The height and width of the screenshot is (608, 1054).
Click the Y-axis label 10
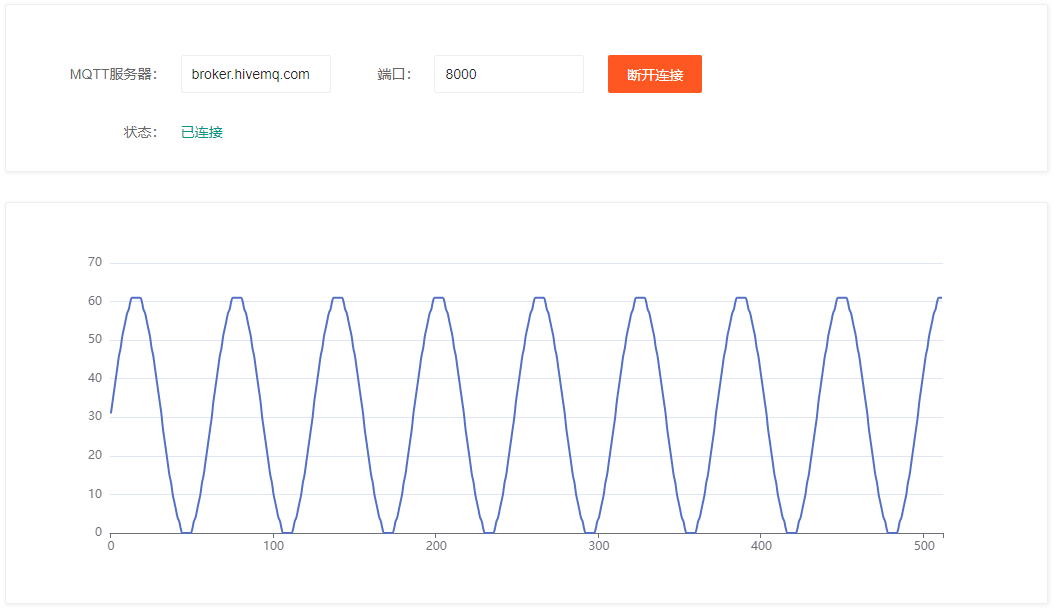click(x=95, y=494)
